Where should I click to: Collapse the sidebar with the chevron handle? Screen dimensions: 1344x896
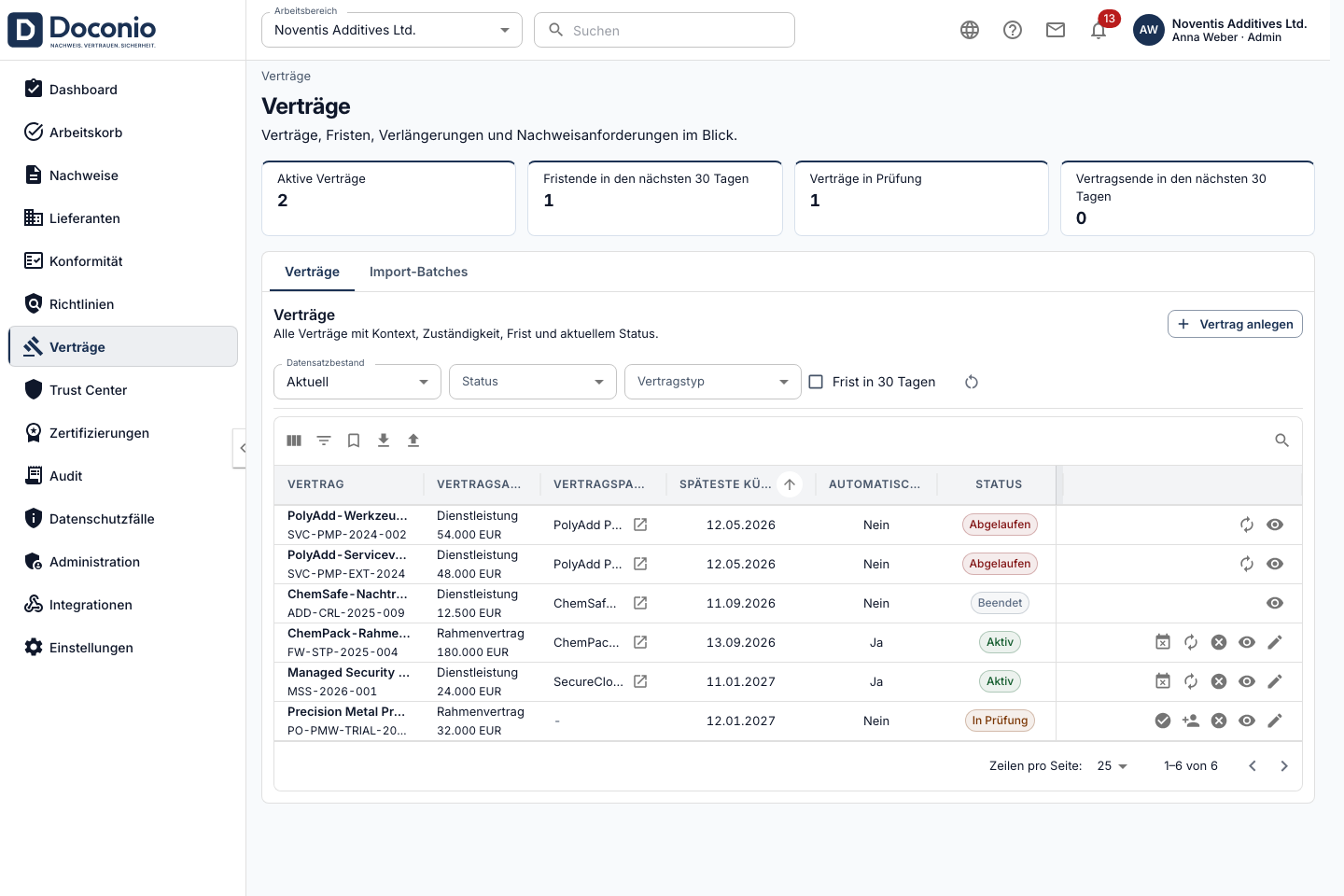[x=241, y=448]
